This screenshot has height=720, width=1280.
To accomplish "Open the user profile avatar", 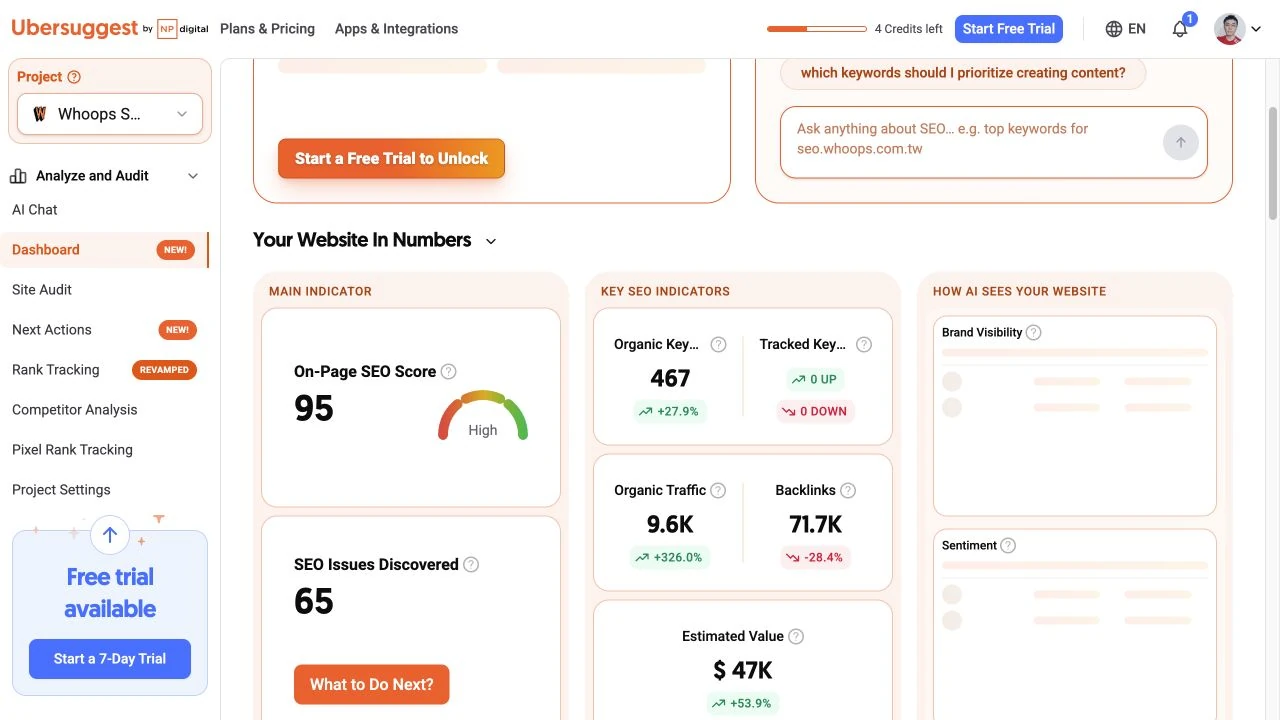I will [x=1229, y=29].
